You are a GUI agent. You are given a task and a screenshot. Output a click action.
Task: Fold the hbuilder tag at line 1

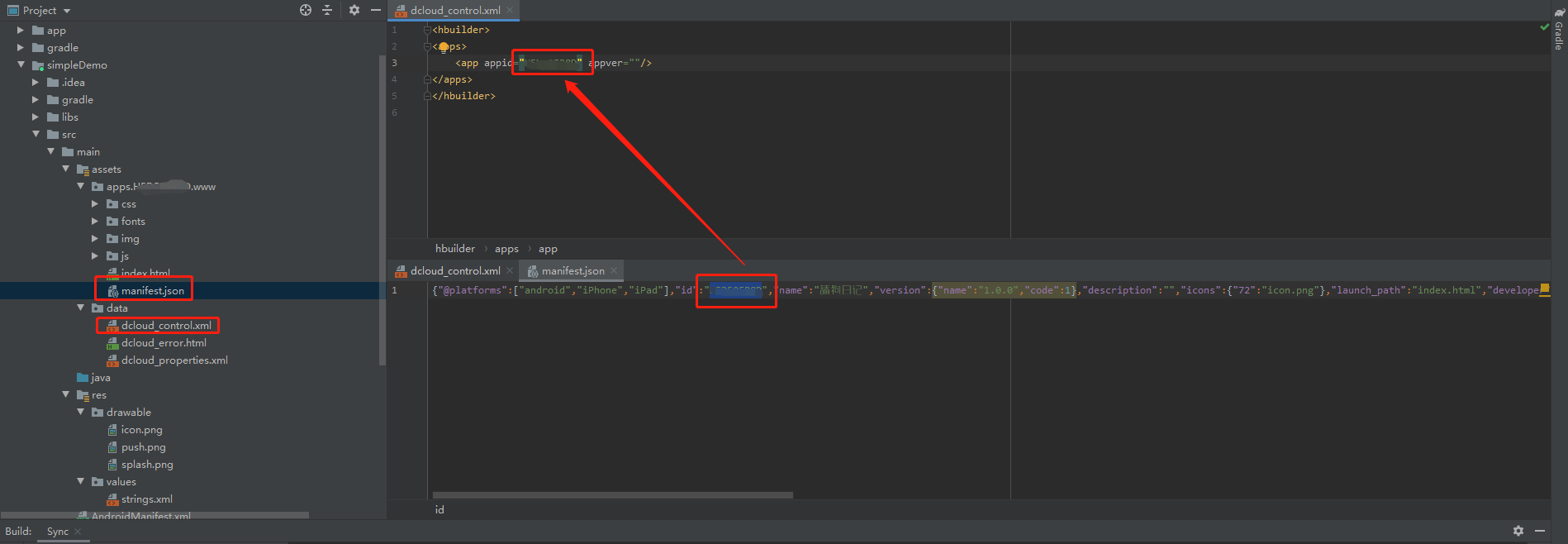click(427, 30)
